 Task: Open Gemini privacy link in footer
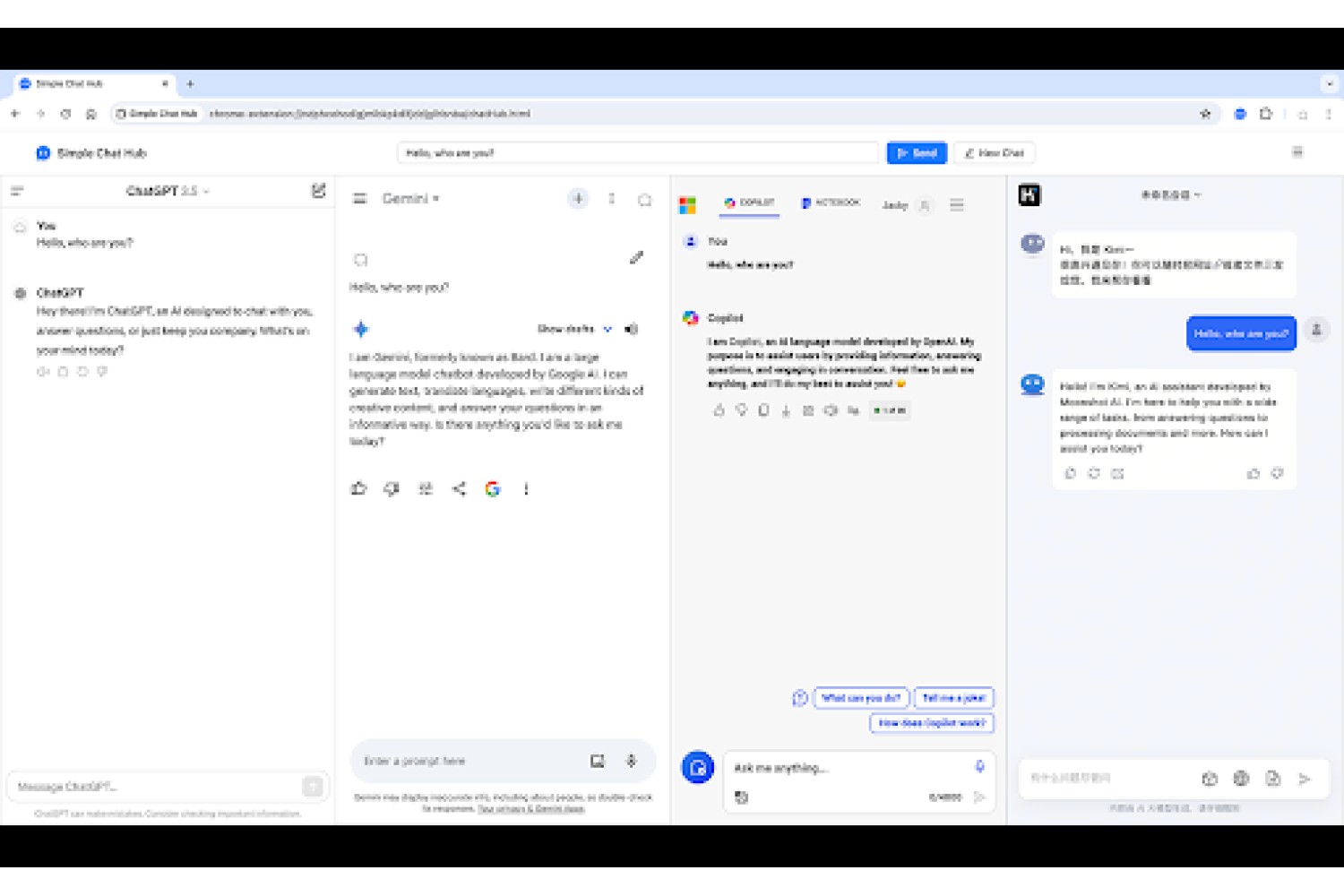coord(530,808)
